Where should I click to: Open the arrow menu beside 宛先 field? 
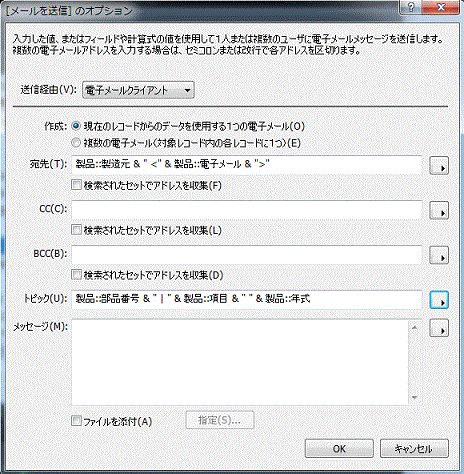(x=439, y=166)
